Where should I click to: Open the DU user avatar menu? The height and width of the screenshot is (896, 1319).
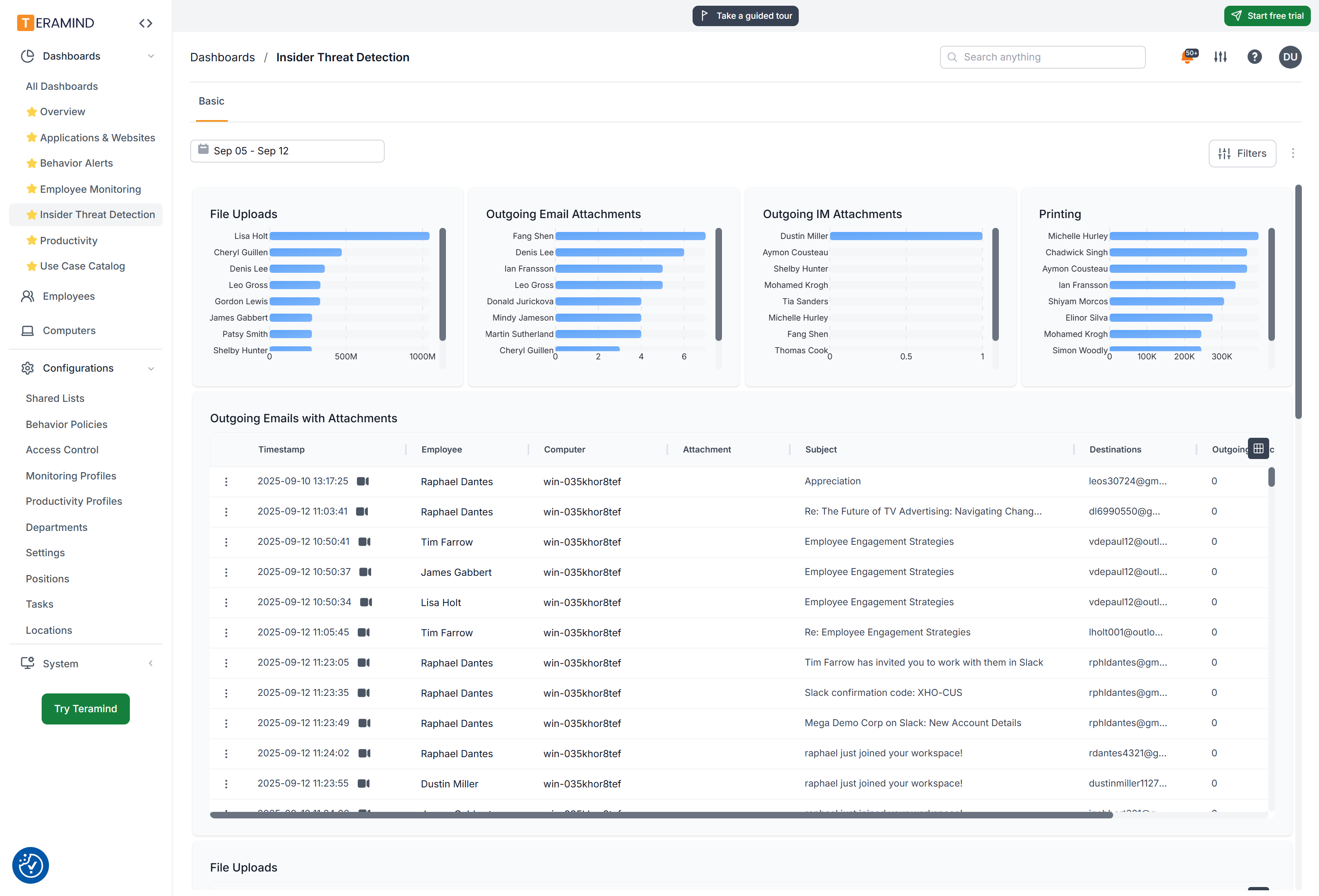point(1290,57)
